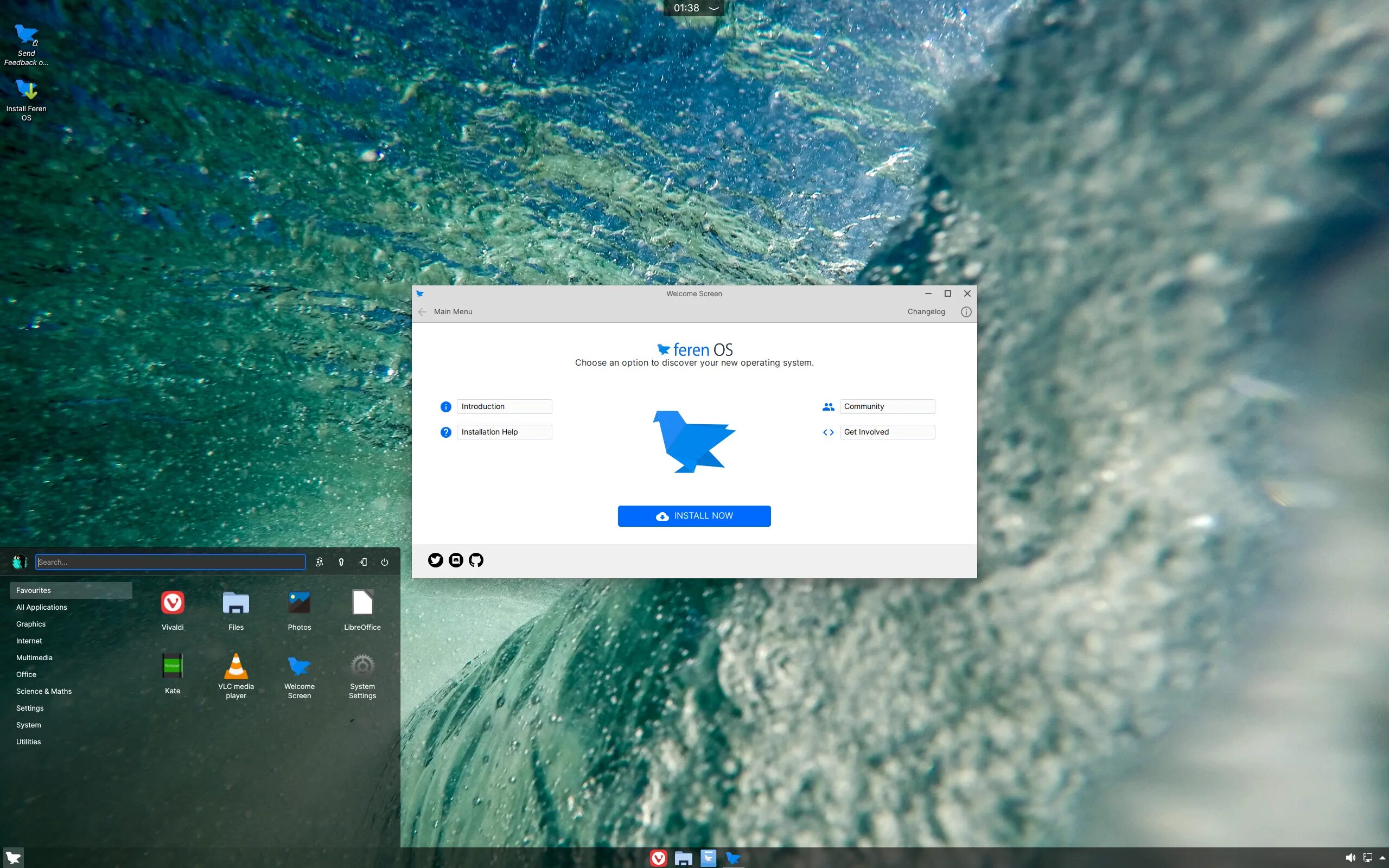Click the Feren bird icon in the title bar

pyautogui.click(x=419, y=293)
